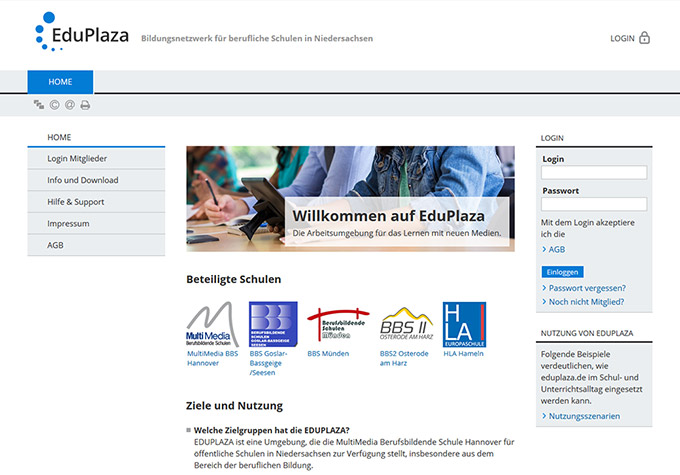
Task: Click BBS Goslar-Bassgeige /Seesen text link
Action: click(x=268, y=363)
